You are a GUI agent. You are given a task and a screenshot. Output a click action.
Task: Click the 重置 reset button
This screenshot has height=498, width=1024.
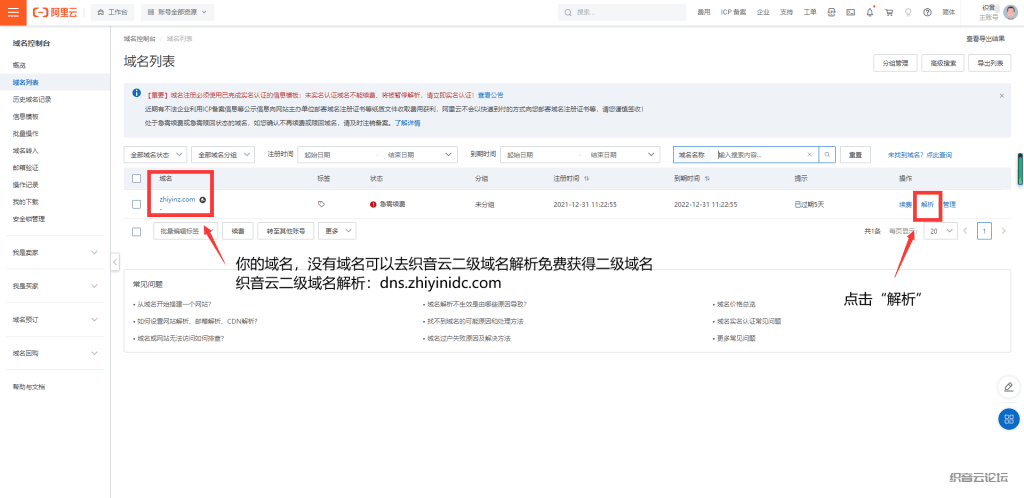[856, 155]
